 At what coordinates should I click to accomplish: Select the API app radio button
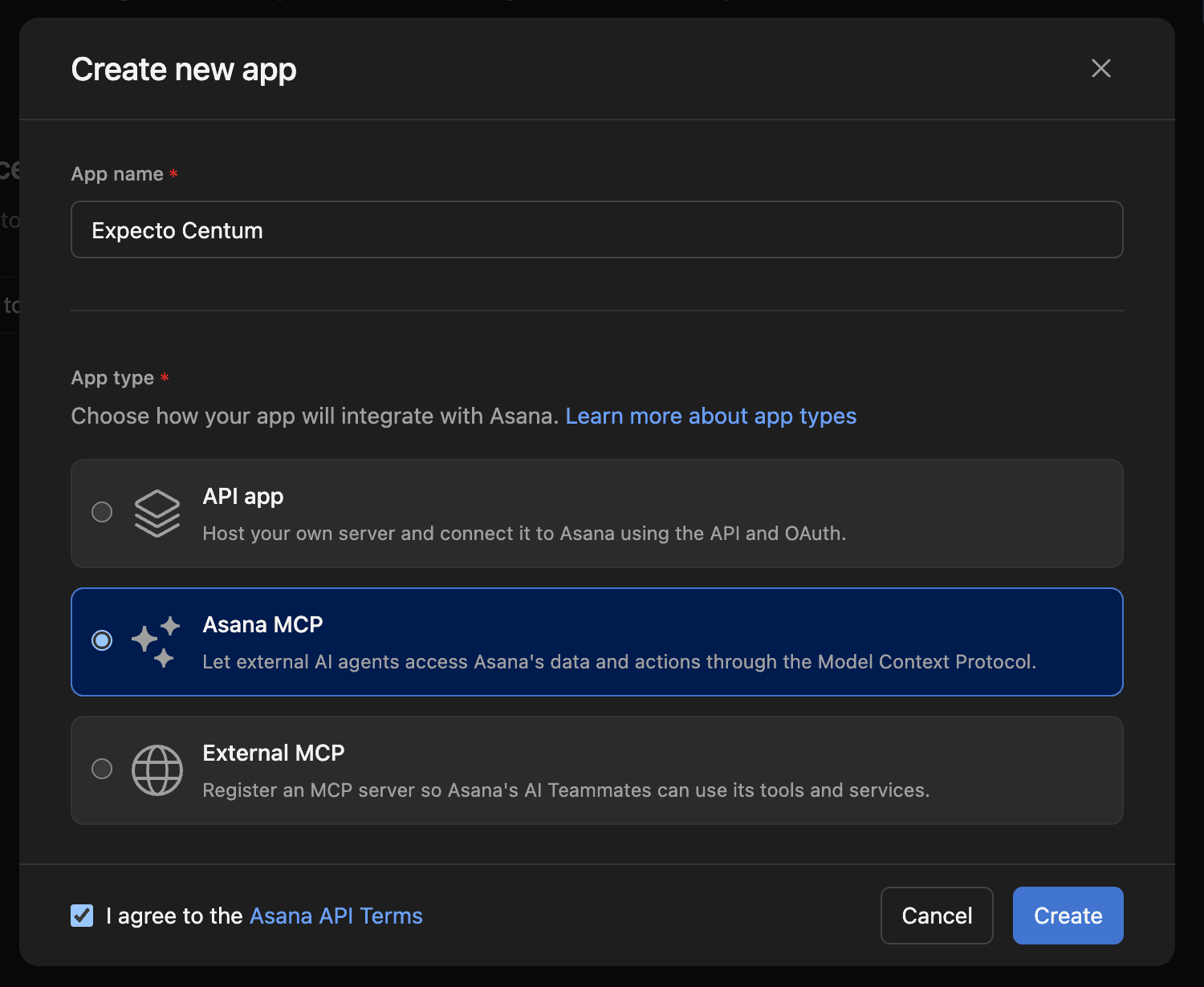coord(102,512)
